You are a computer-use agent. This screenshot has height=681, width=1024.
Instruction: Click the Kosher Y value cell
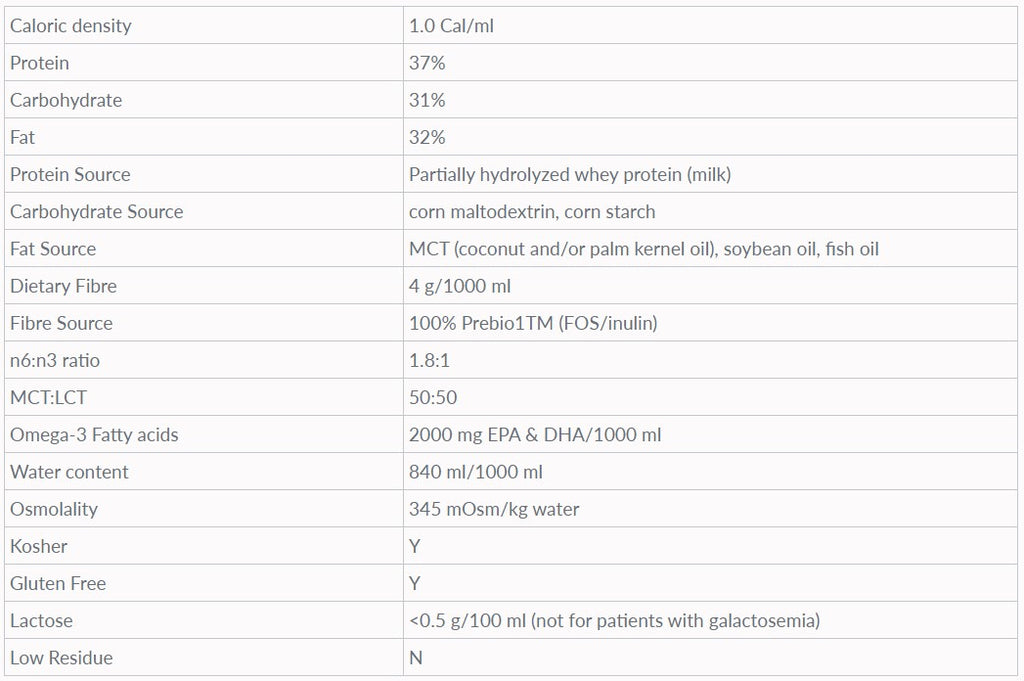click(x=415, y=546)
